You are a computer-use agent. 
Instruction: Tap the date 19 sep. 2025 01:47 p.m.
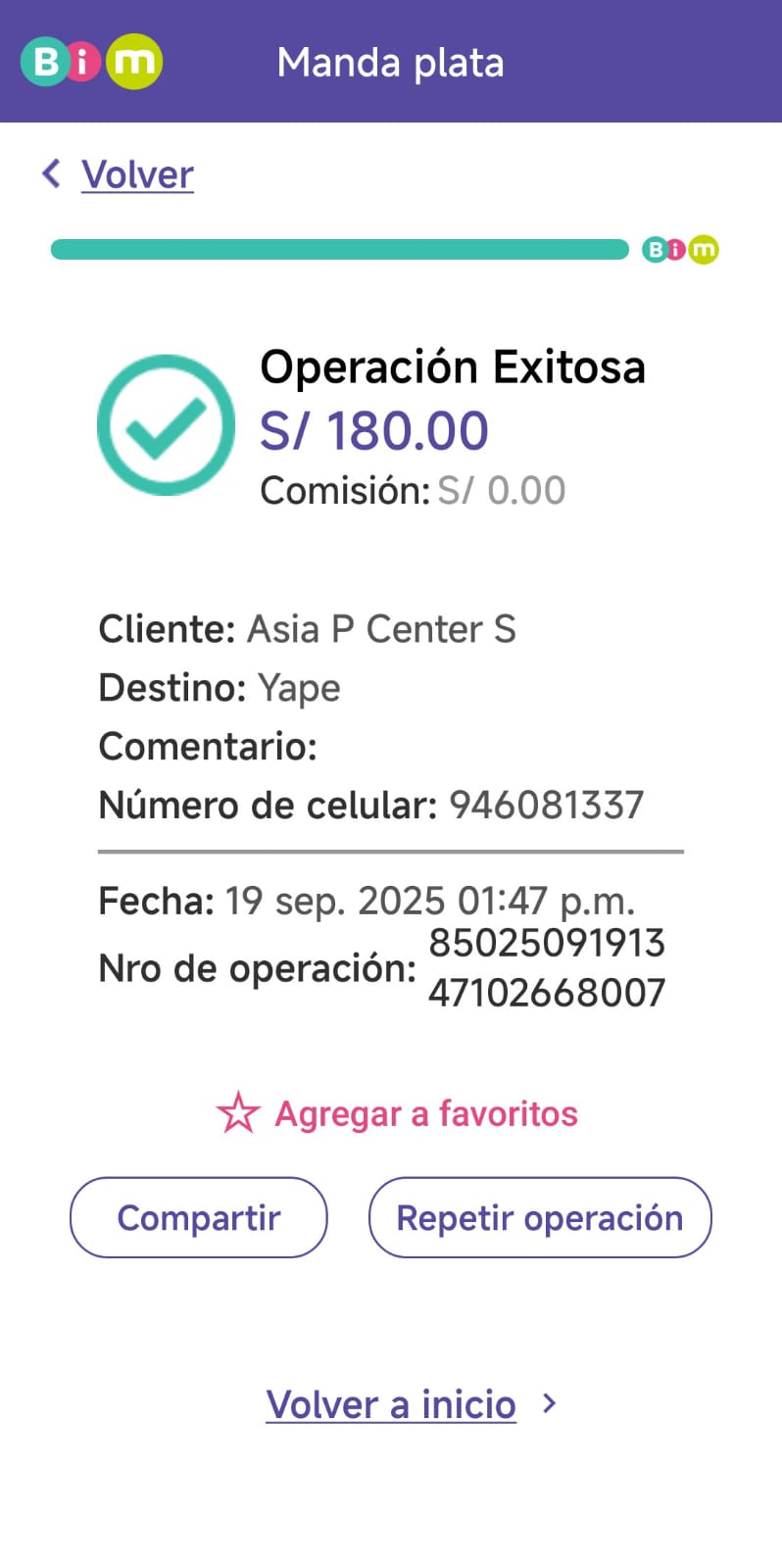click(x=429, y=901)
